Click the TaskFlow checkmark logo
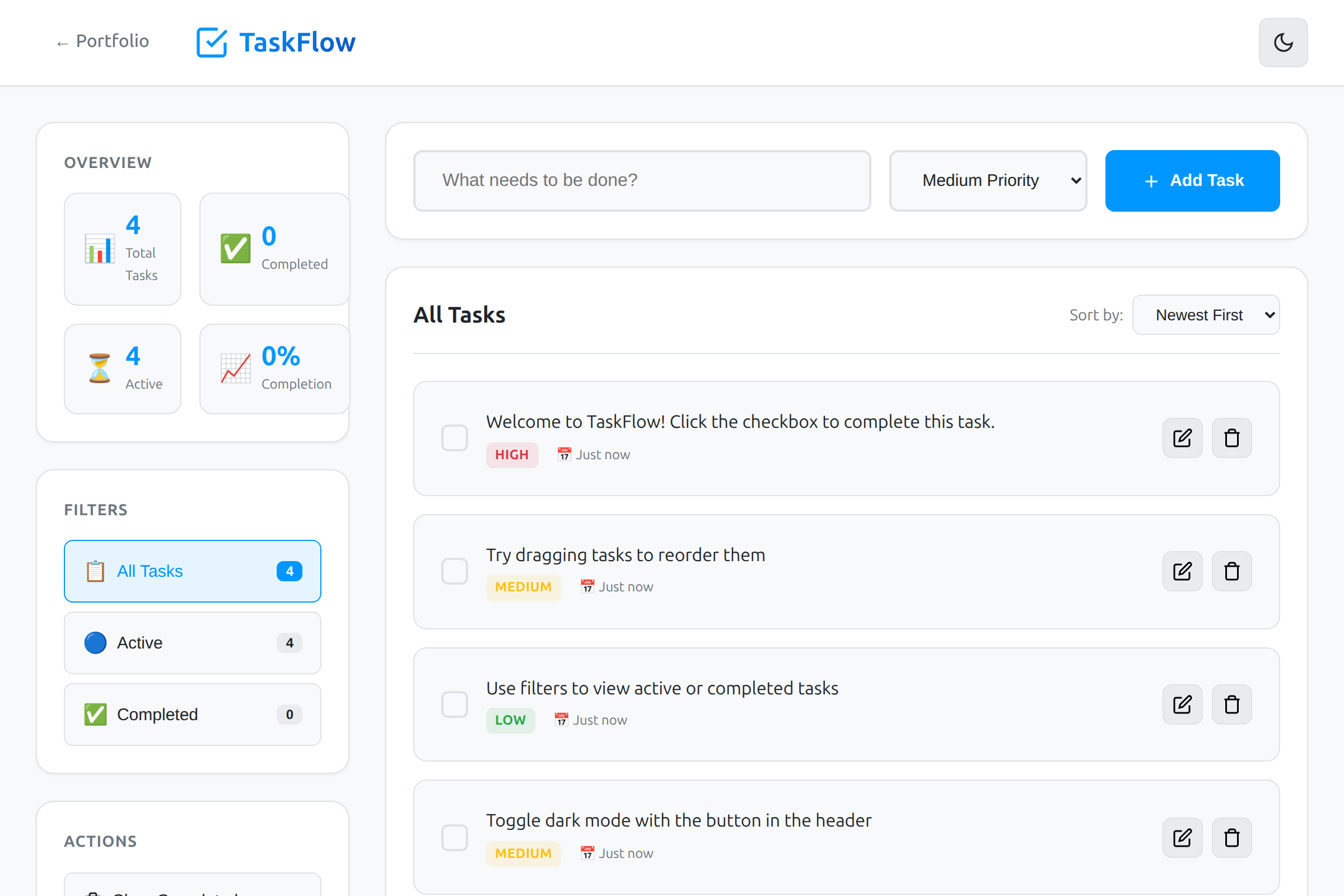The height and width of the screenshot is (896, 1344). click(212, 41)
